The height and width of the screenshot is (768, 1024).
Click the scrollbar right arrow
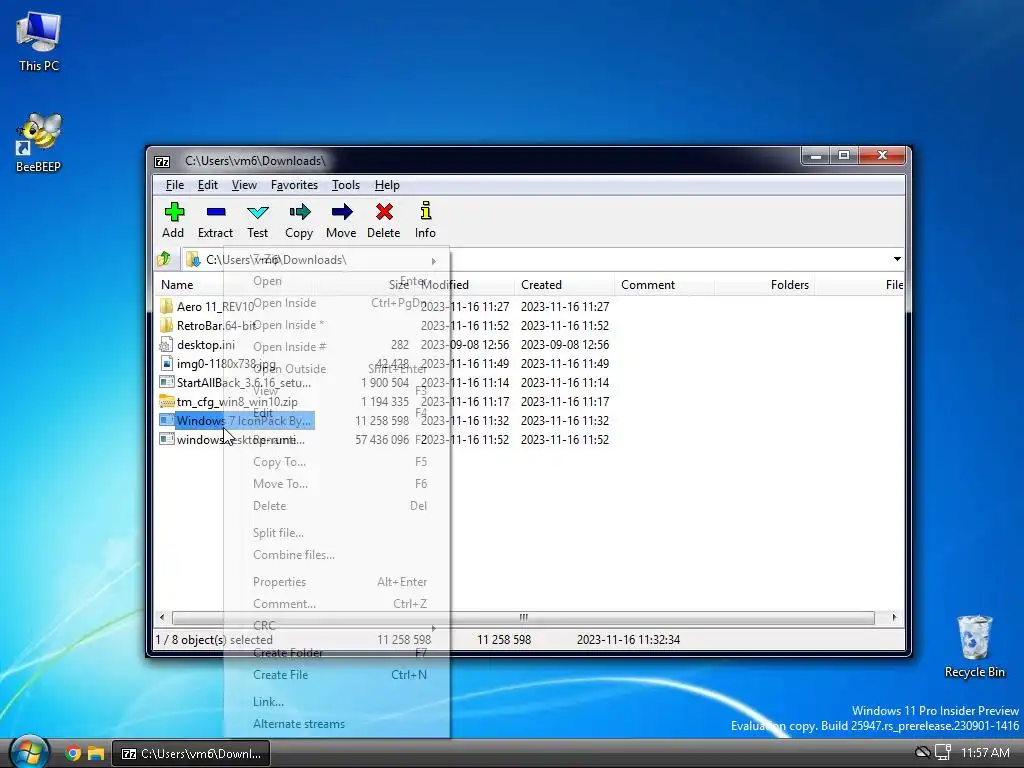tap(894, 618)
